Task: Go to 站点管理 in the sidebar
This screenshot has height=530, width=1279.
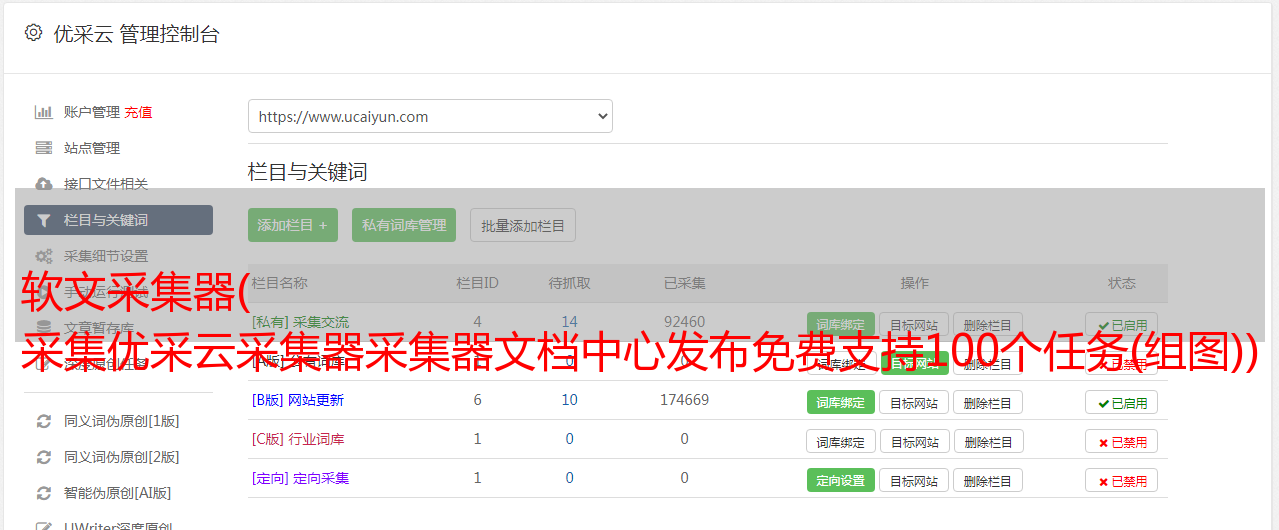Action: coord(92,148)
